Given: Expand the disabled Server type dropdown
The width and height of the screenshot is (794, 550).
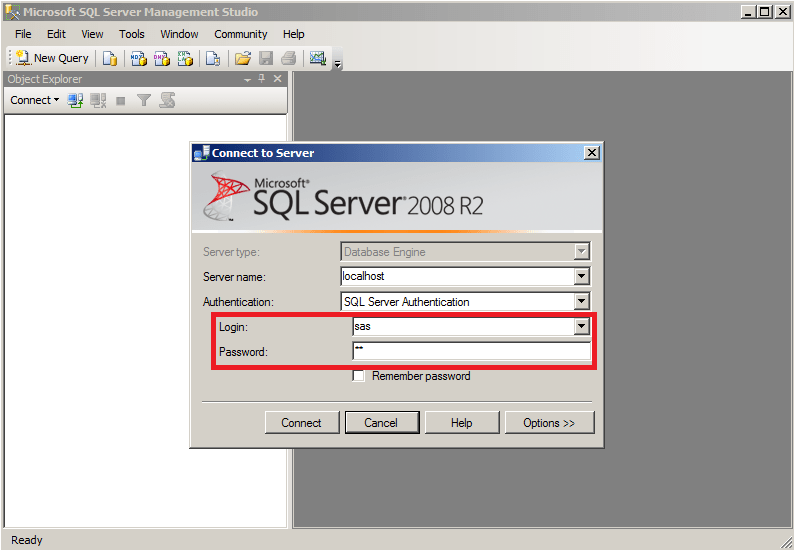Looking at the screenshot, I should [581, 251].
